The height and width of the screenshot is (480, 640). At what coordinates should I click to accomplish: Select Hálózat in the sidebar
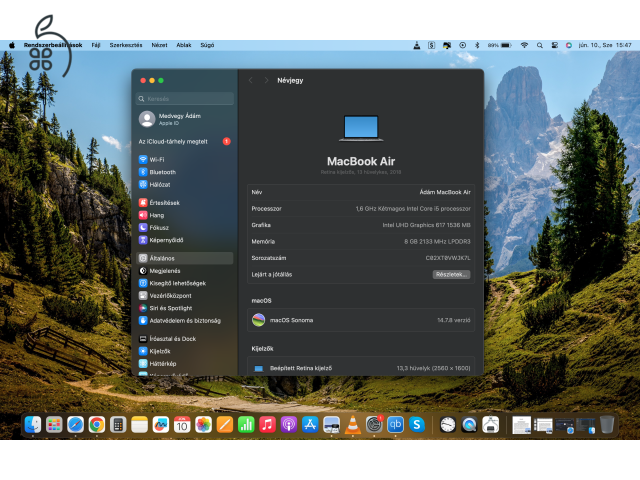[184, 184]
